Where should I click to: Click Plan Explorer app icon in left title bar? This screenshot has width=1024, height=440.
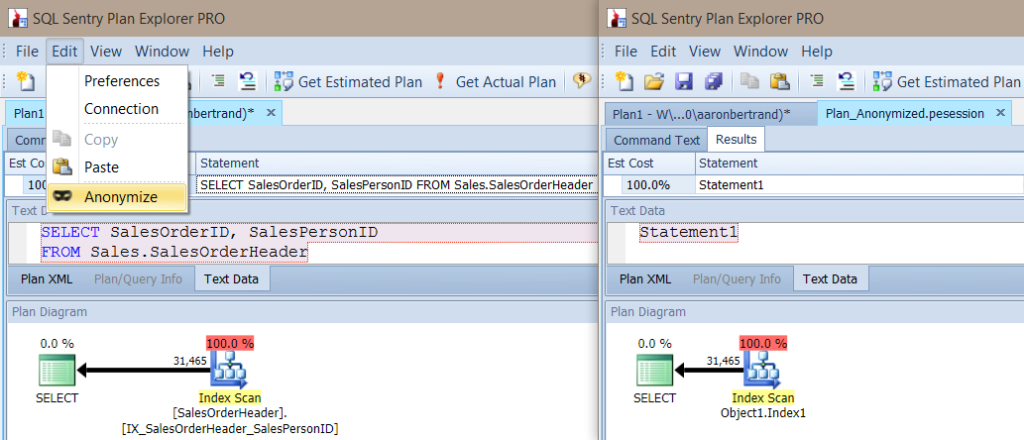pos(18,18)
